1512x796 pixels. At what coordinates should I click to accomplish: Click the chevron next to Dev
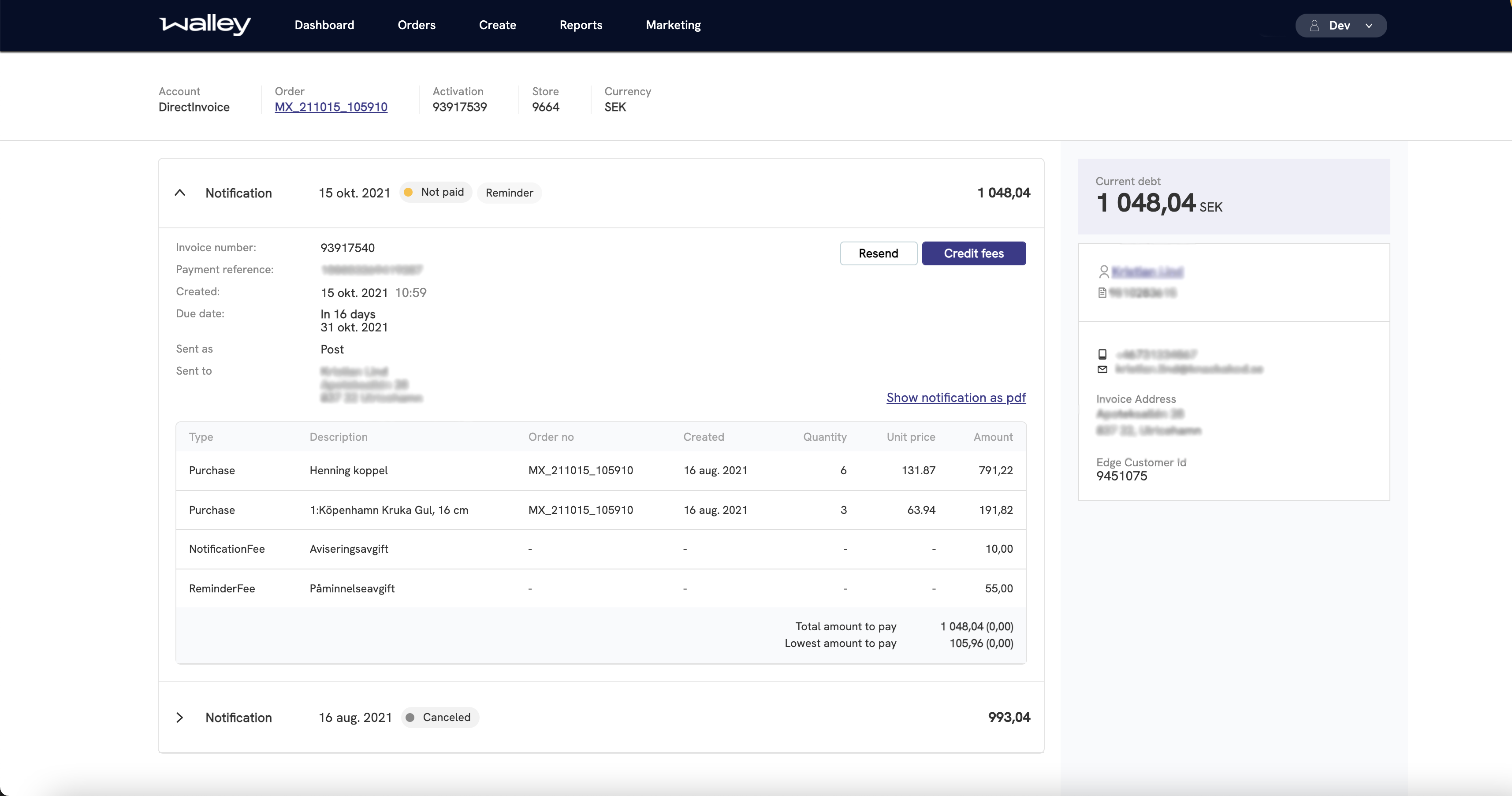point(1369,26)
